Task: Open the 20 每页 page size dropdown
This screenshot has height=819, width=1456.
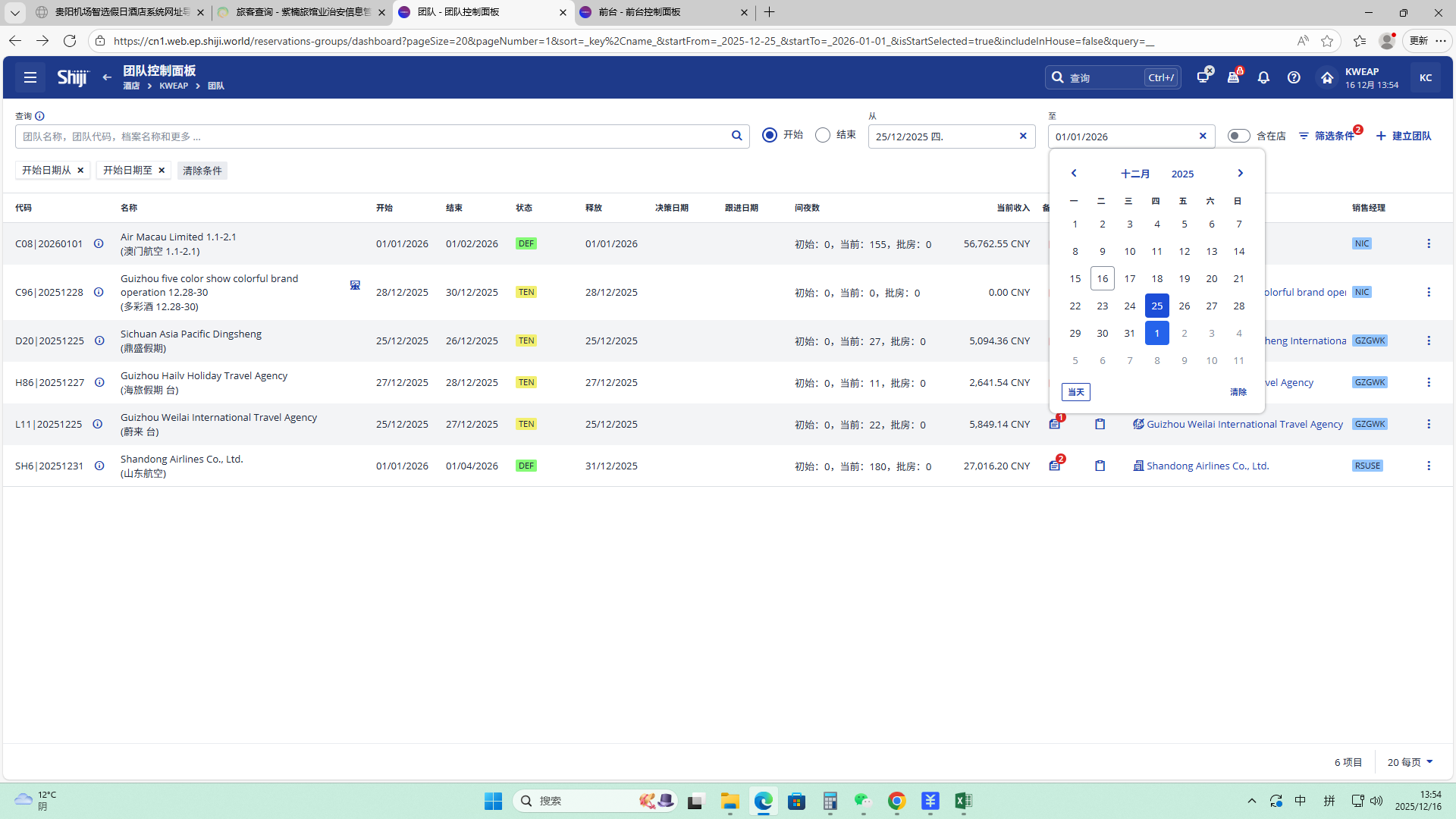Action: [1410, 762]
